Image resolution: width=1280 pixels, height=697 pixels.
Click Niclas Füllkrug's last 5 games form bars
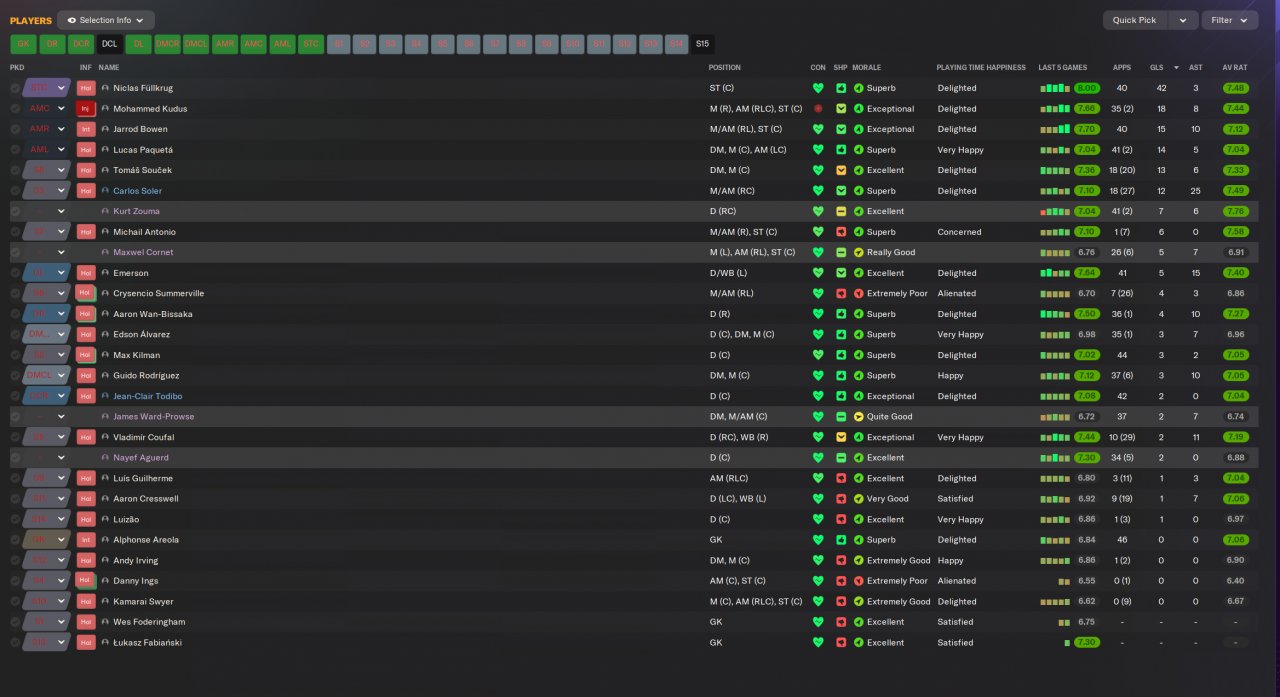(x=1054, y=88)
